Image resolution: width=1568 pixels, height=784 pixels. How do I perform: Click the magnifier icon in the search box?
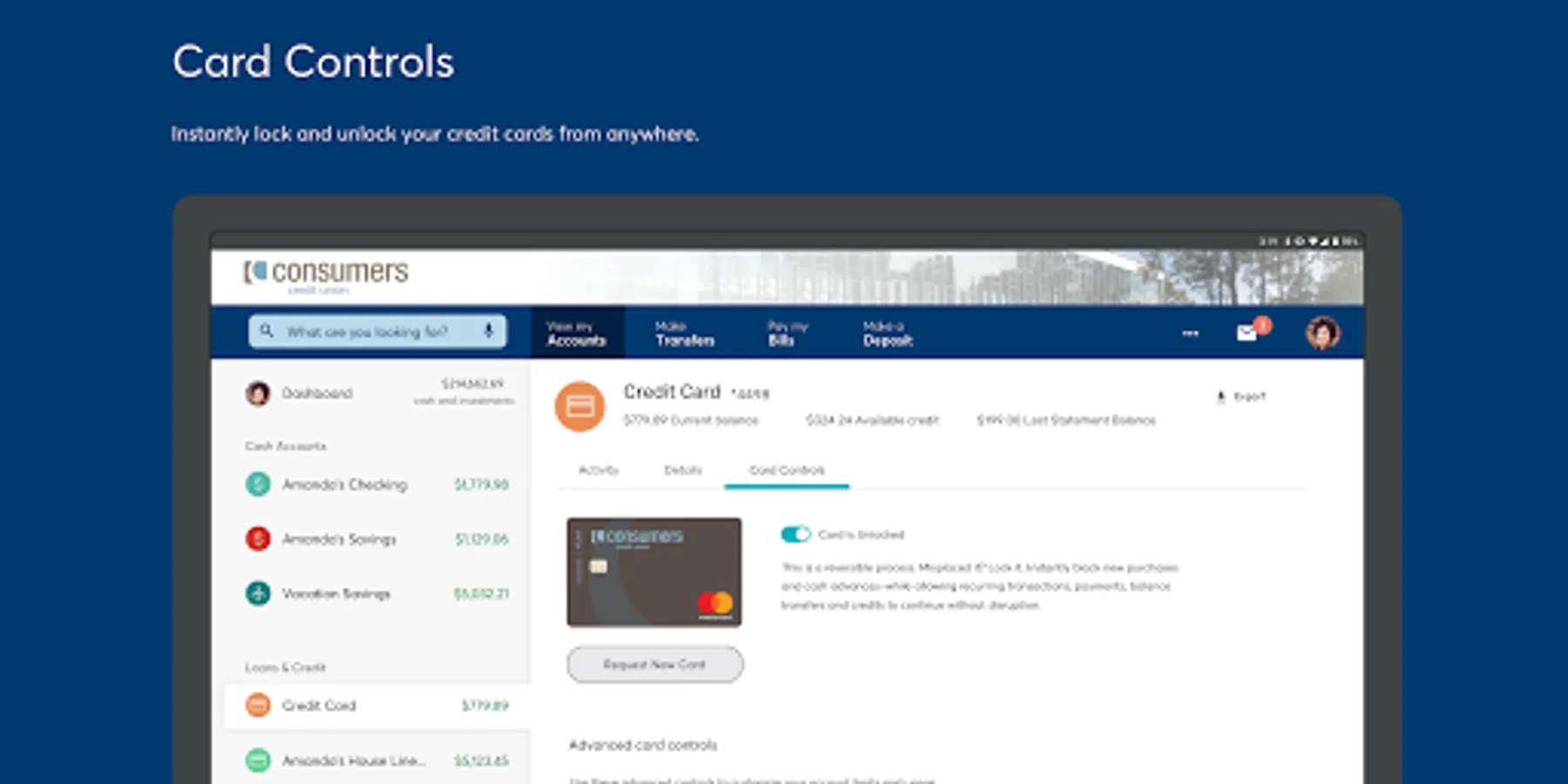(267, 331)
